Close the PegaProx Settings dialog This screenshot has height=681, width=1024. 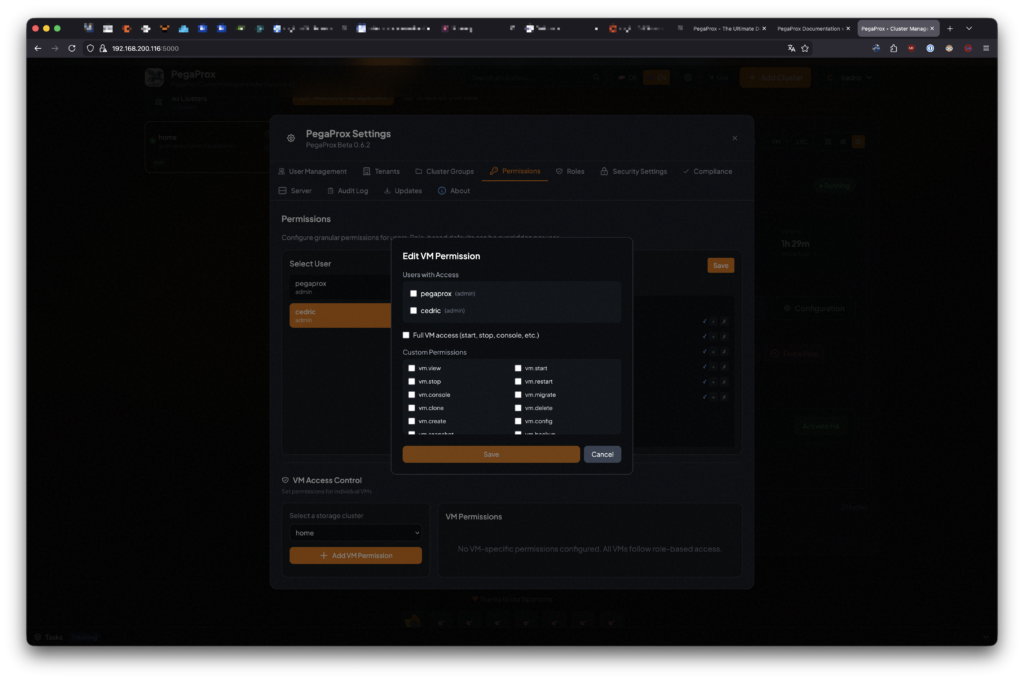click(734, 138)
